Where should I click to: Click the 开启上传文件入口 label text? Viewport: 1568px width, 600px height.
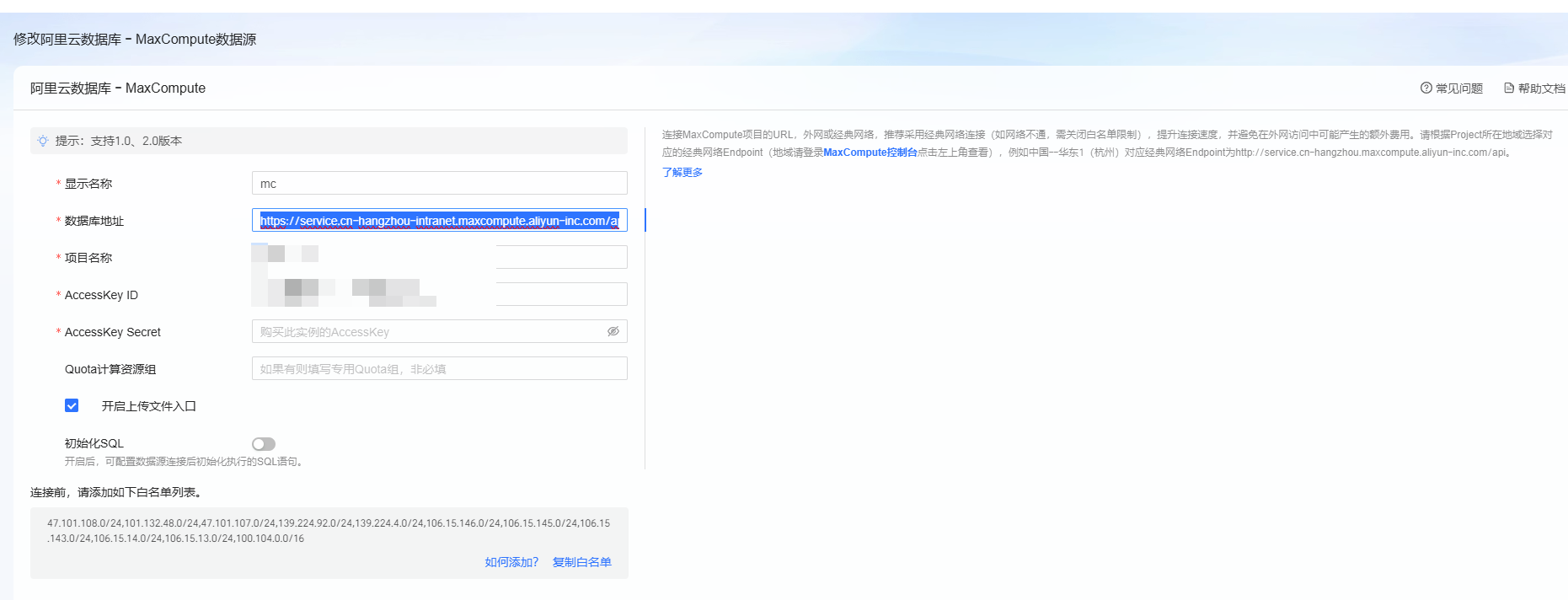coord(148,406)
